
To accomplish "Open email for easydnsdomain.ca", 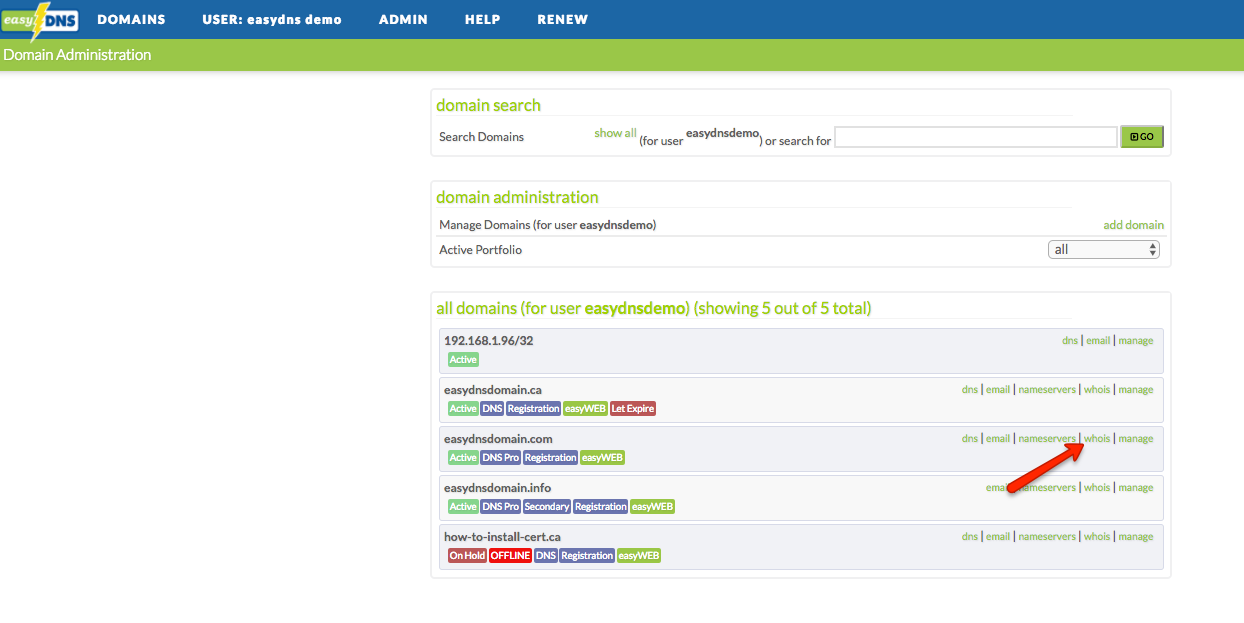I will pyautogui.click(x=998, y=390).
